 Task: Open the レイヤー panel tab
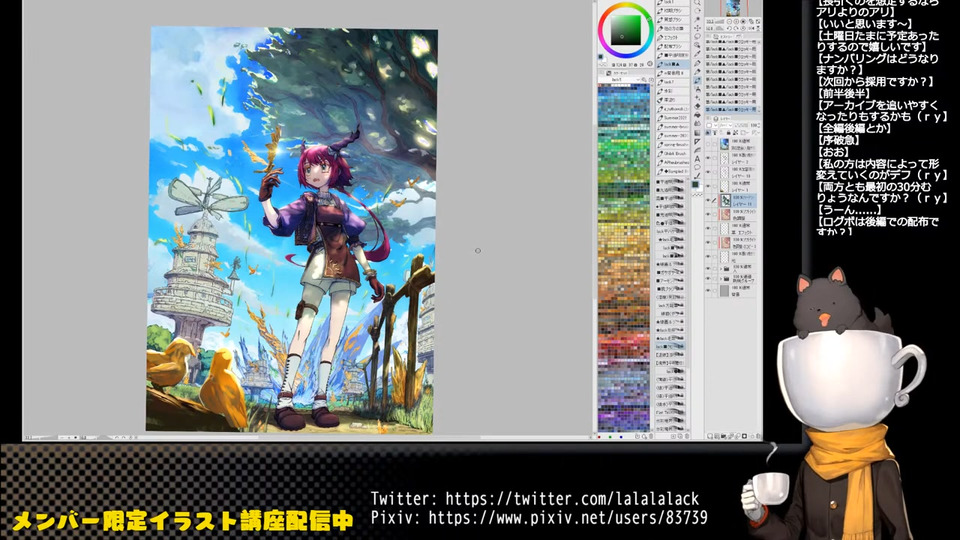[722, 119]
